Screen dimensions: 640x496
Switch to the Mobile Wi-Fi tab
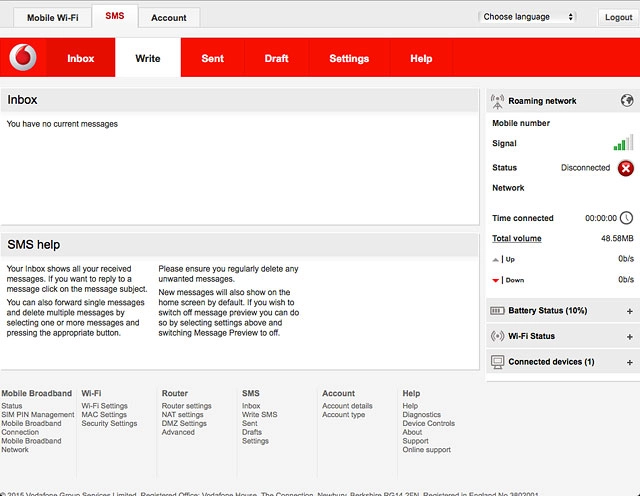pos(52,18)
